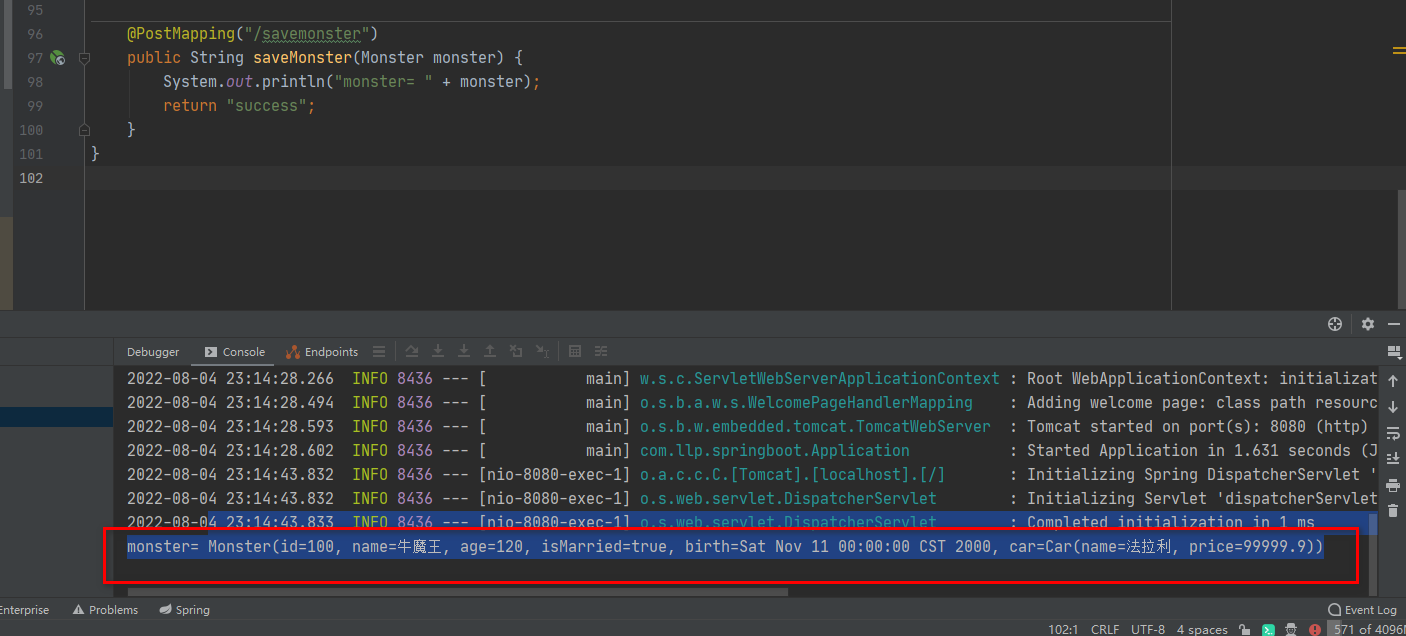Screen dimensions: 1406x636
Task: Click the inspector hat icon in status bar
Action: 1292,629
